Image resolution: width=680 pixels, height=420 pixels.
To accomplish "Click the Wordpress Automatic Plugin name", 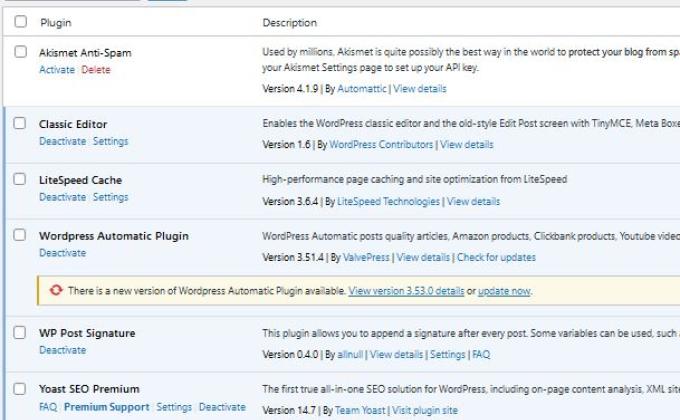I will 114,236.
